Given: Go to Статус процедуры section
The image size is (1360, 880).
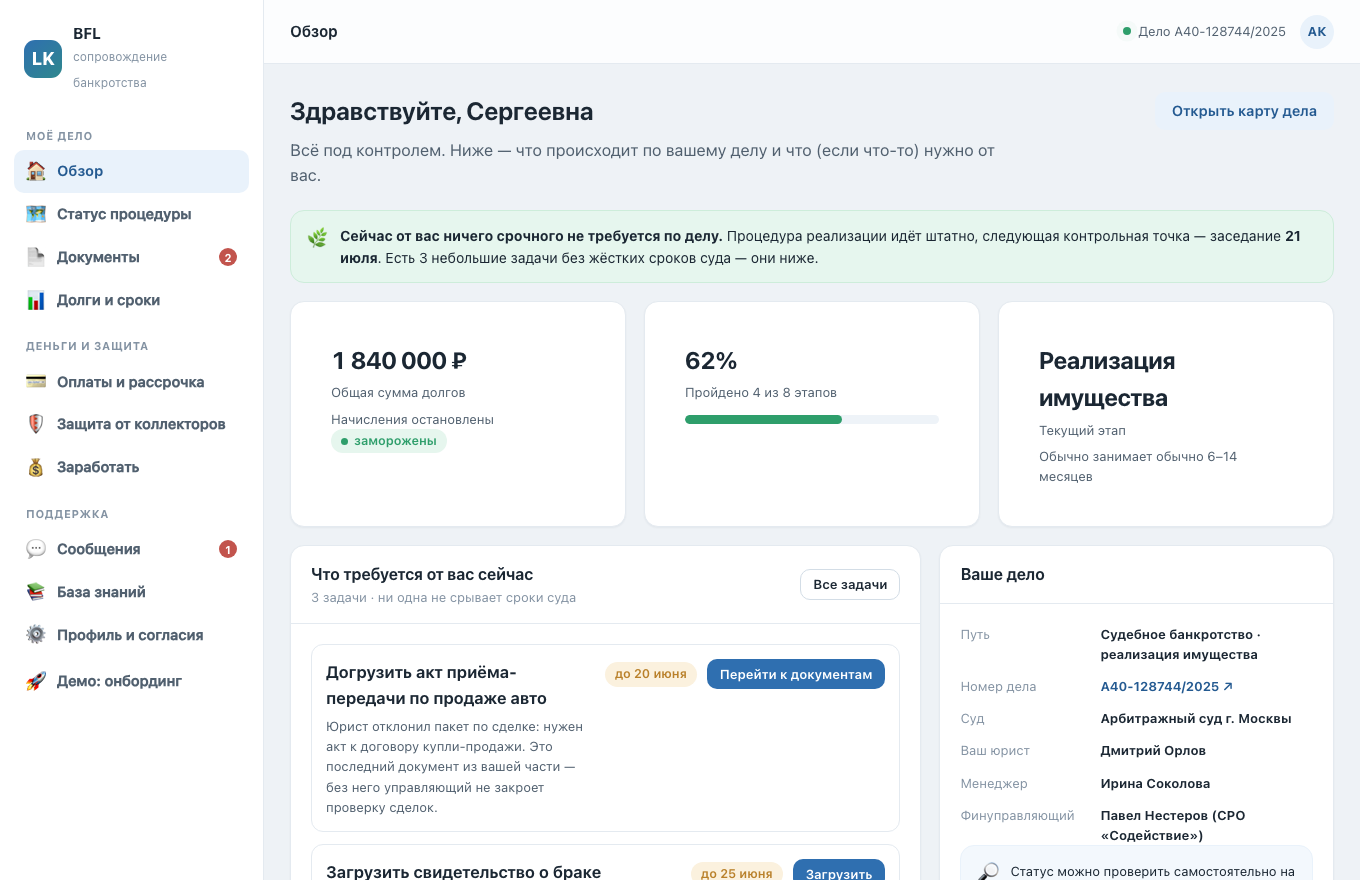Looking at the screenshot, I should [x=131, y=214].
